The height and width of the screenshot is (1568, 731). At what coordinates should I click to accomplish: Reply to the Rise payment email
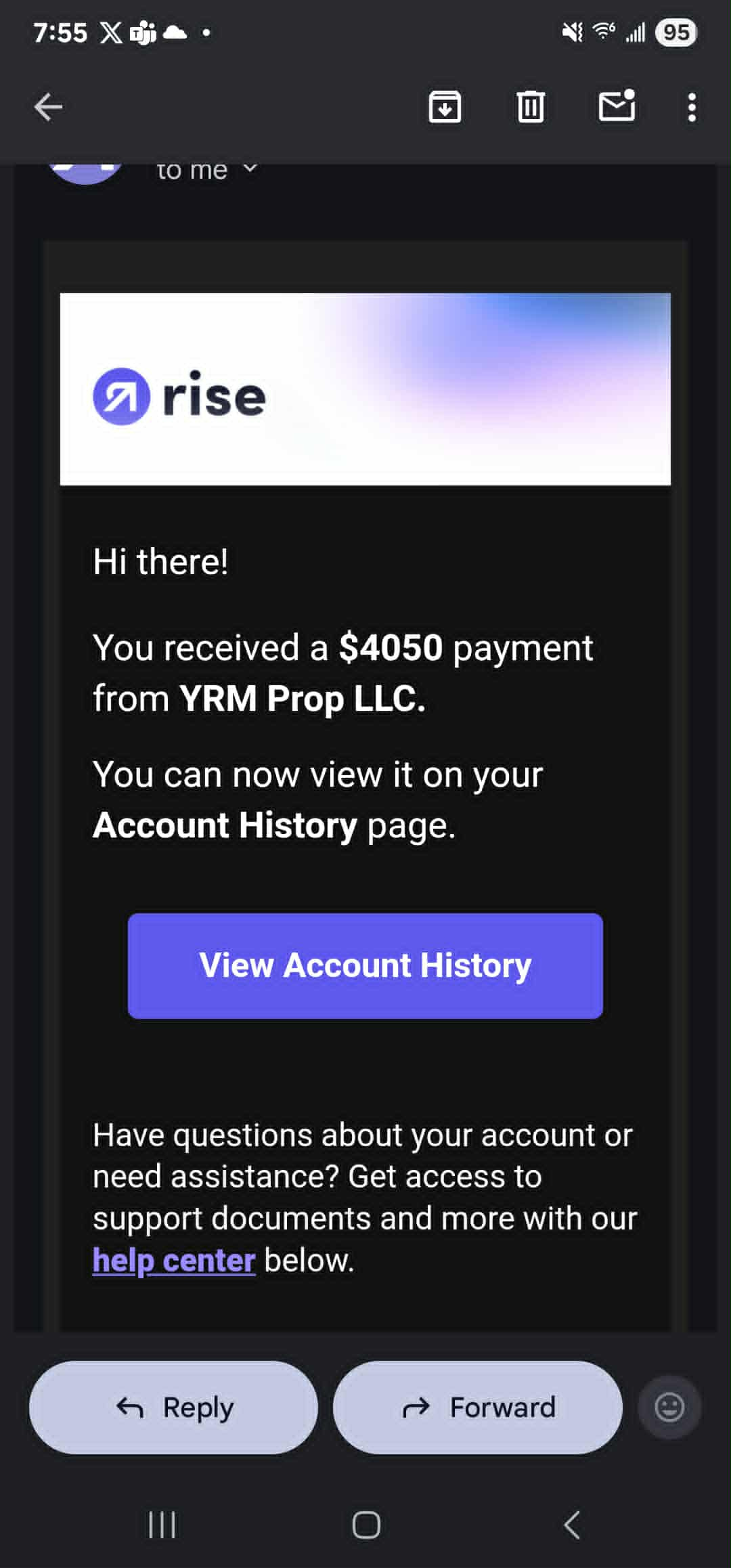[x=173, y=1408]
